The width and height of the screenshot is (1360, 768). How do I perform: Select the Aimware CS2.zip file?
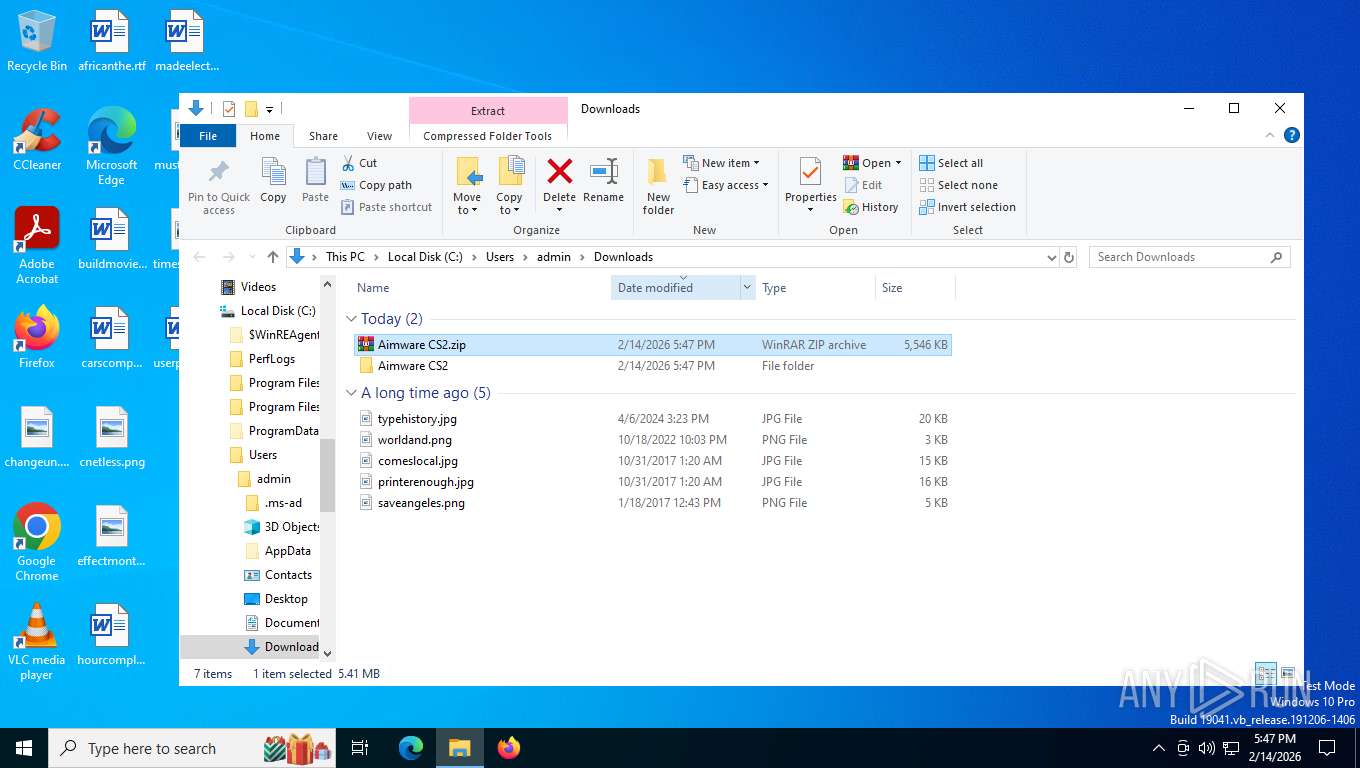click(x=653, y=345)
